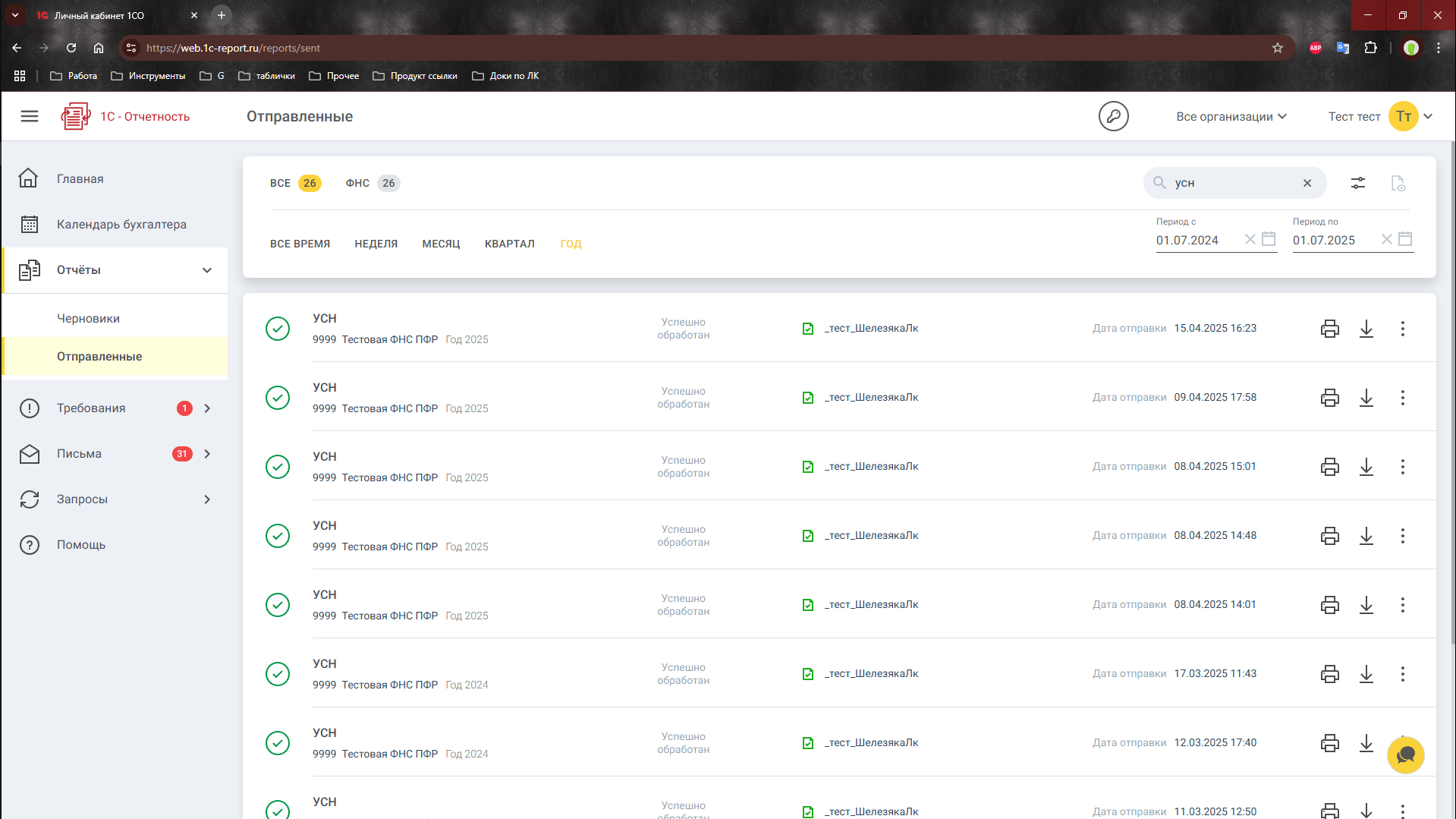Go to Календарь бухгалтера
This screenshot has width=1456, height=819.
121,225
